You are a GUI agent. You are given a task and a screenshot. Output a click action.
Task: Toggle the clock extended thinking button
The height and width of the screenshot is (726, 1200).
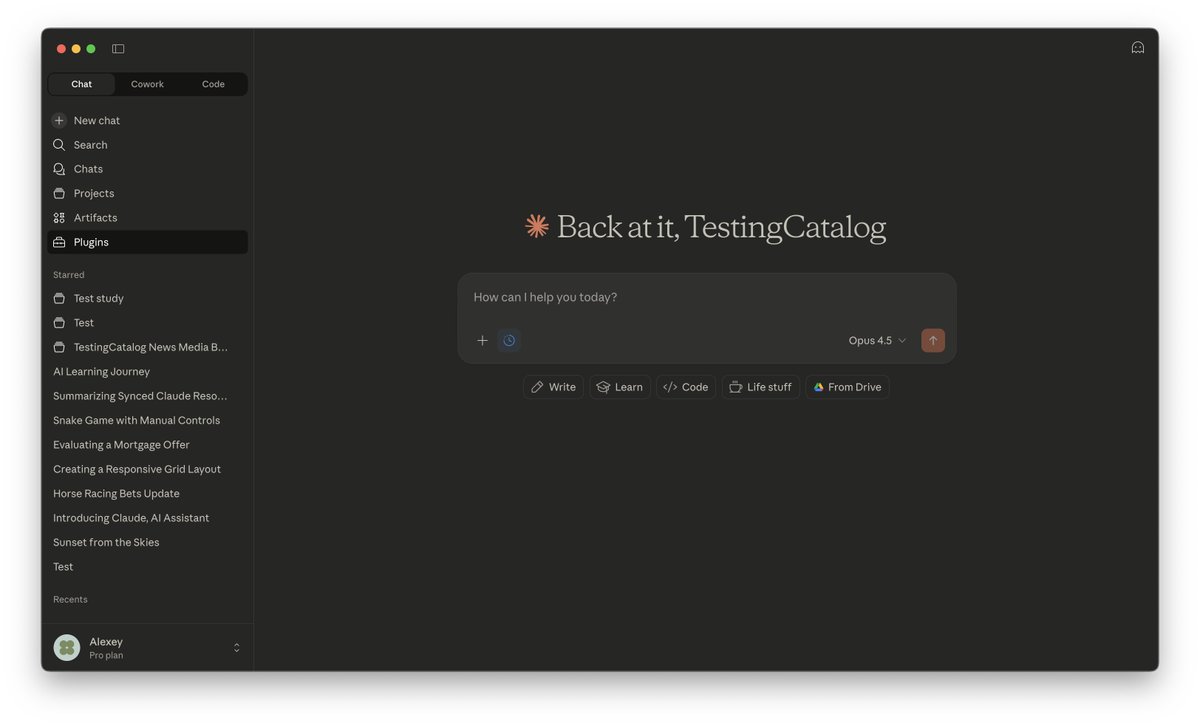coord(509,340)
